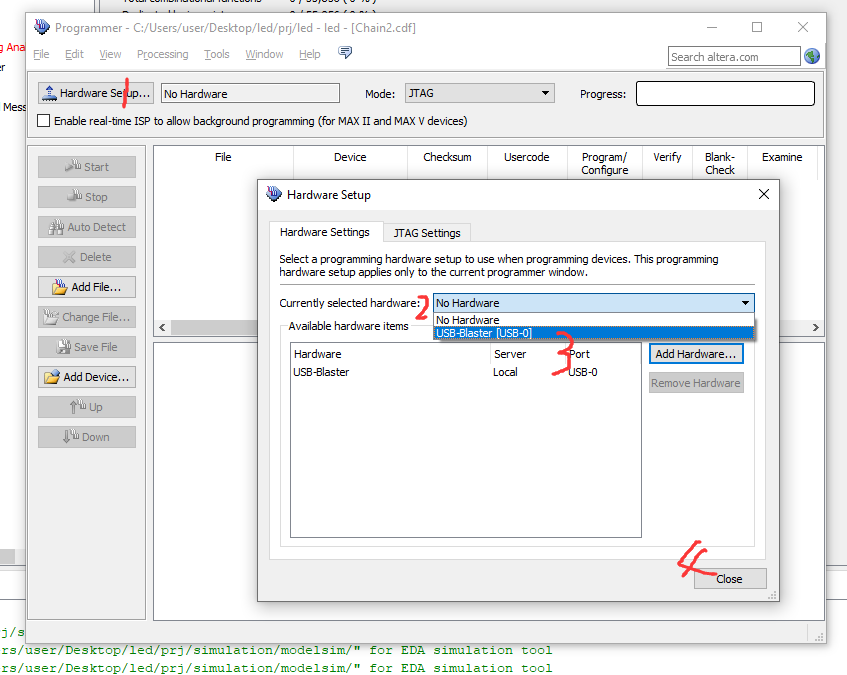Enable real-time ISP checkbox
The height and width of the screenshot is (675, 847).
pos(43,121)
